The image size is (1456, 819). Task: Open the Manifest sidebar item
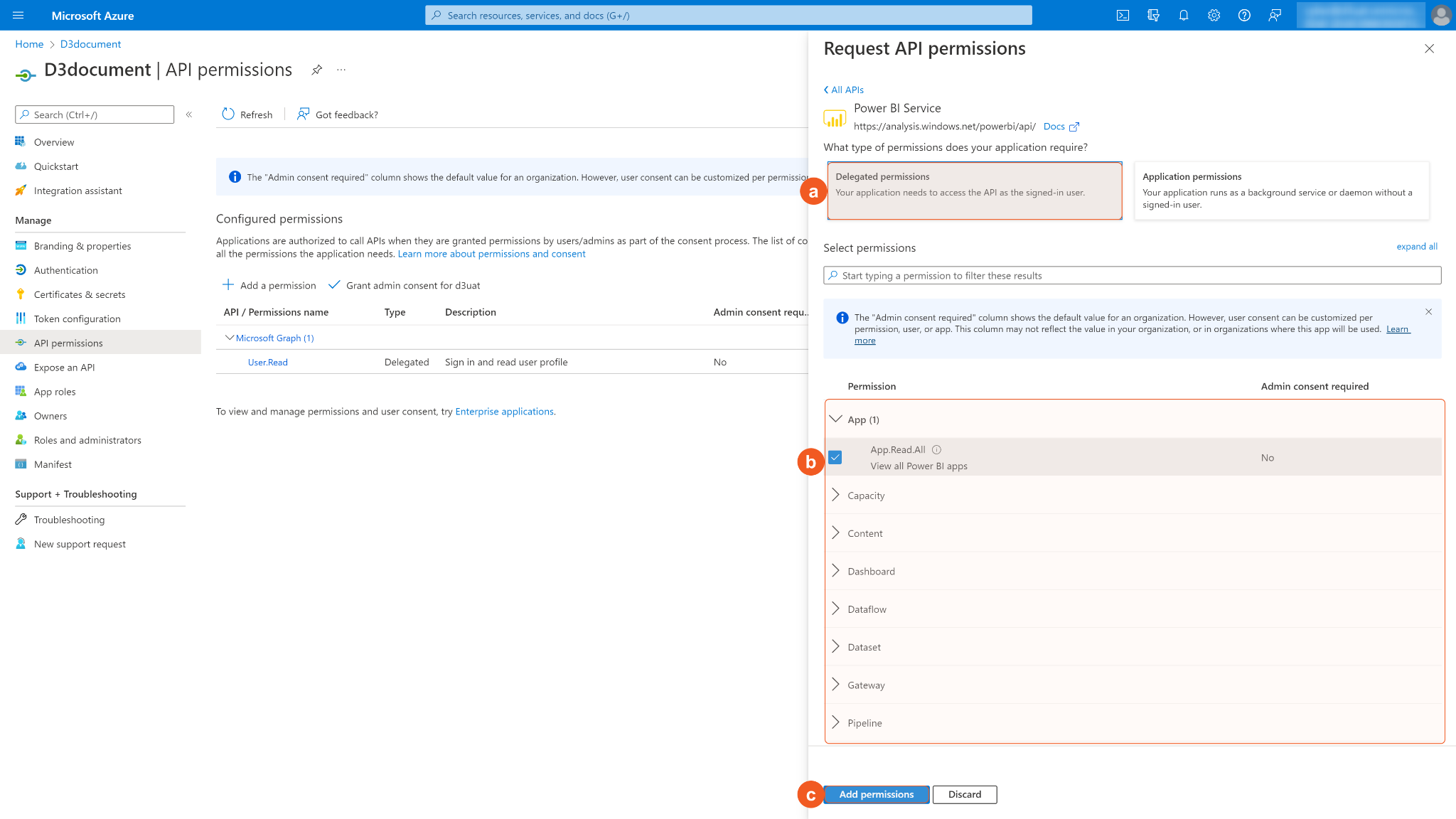pos(53,464)
